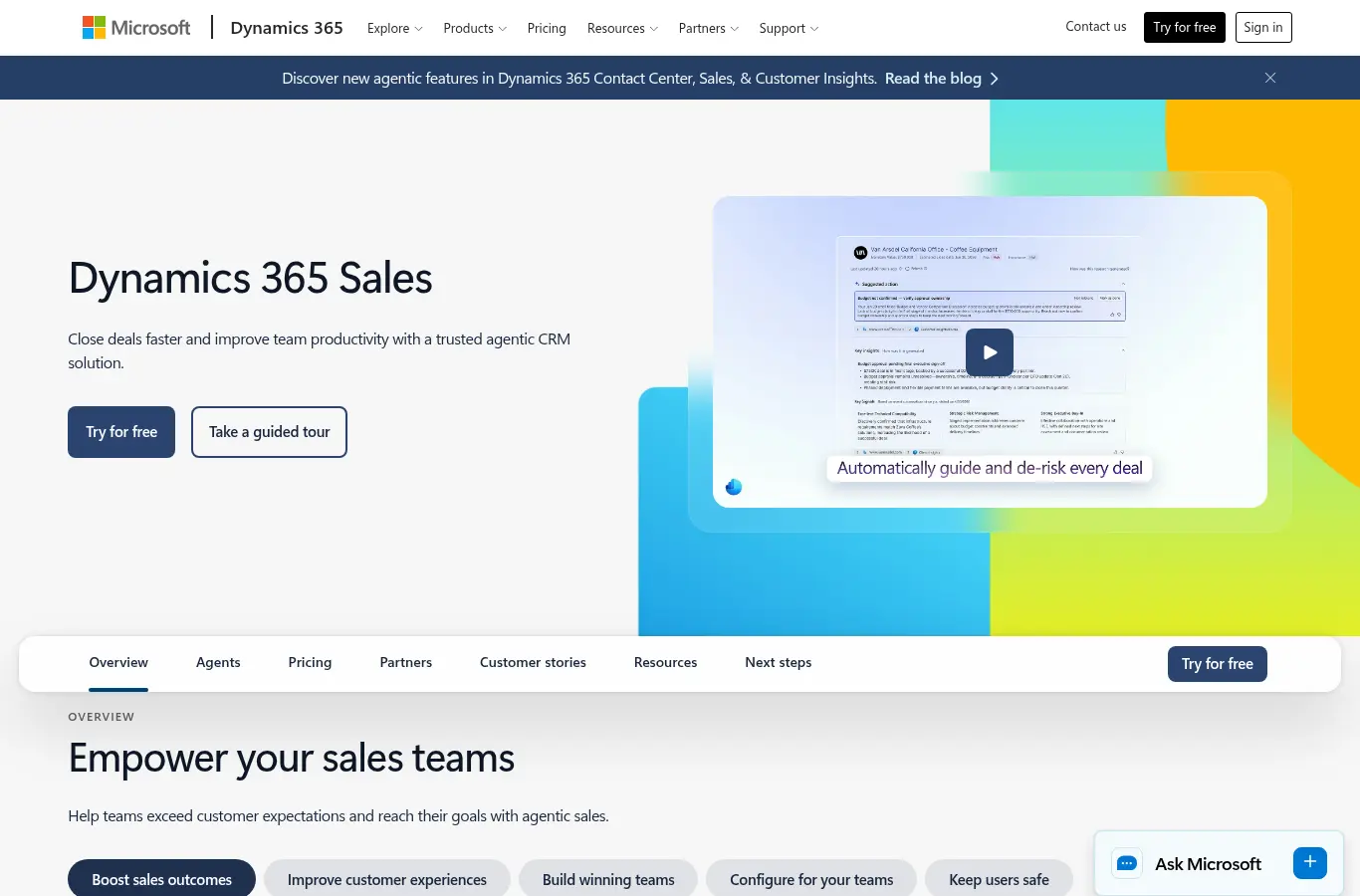The height and width of the screenshot is (896, 1360).
Task: Open the Partners section tab
Action: [405, 663]
